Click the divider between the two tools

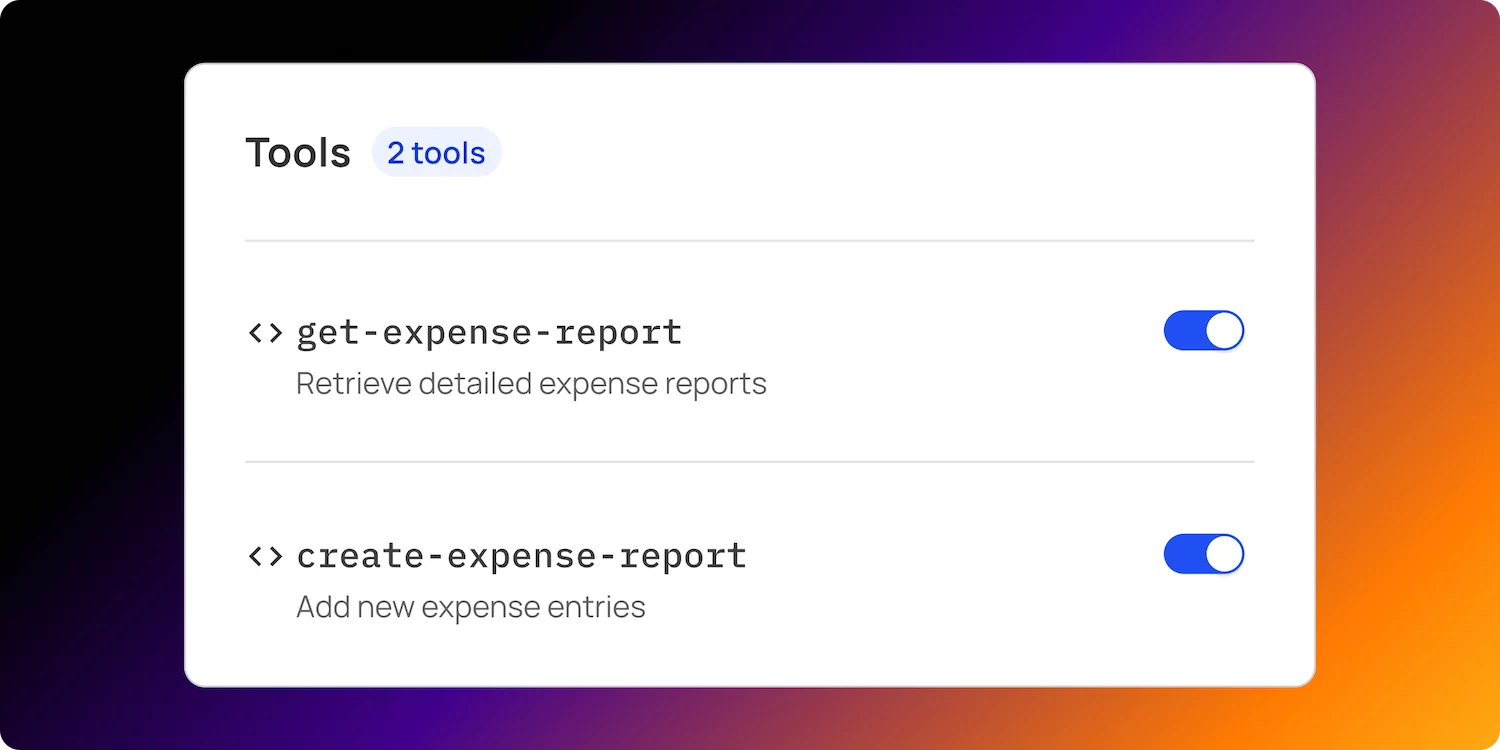(749, 462)
